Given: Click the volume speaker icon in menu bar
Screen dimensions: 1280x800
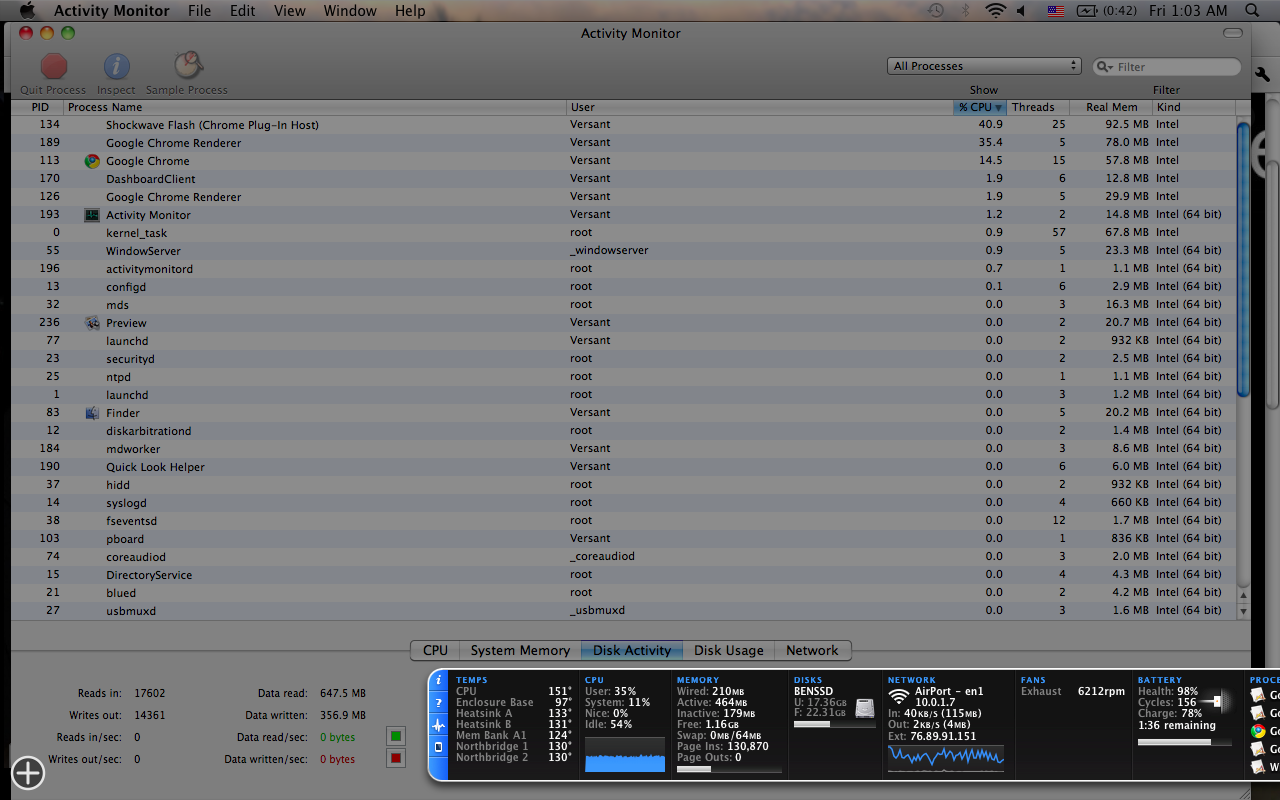Looking at the screenshot, I should [1022, 11].
